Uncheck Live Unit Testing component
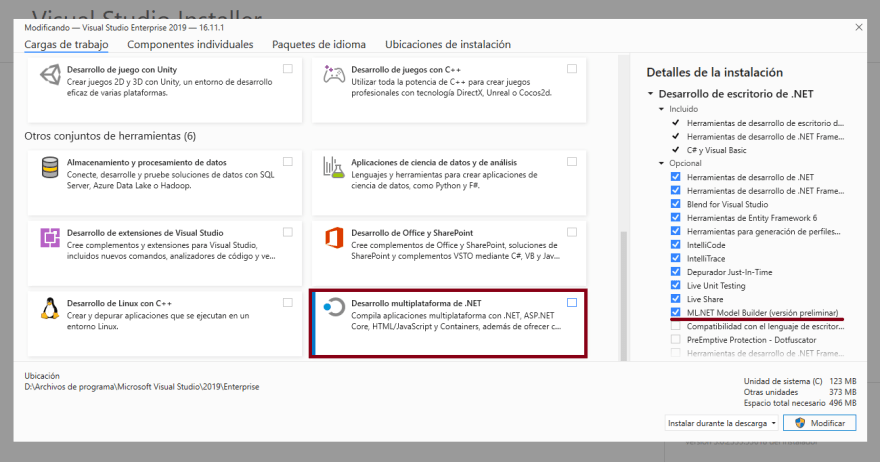This screenshot has height=462, width=880. tap(676, 285)
